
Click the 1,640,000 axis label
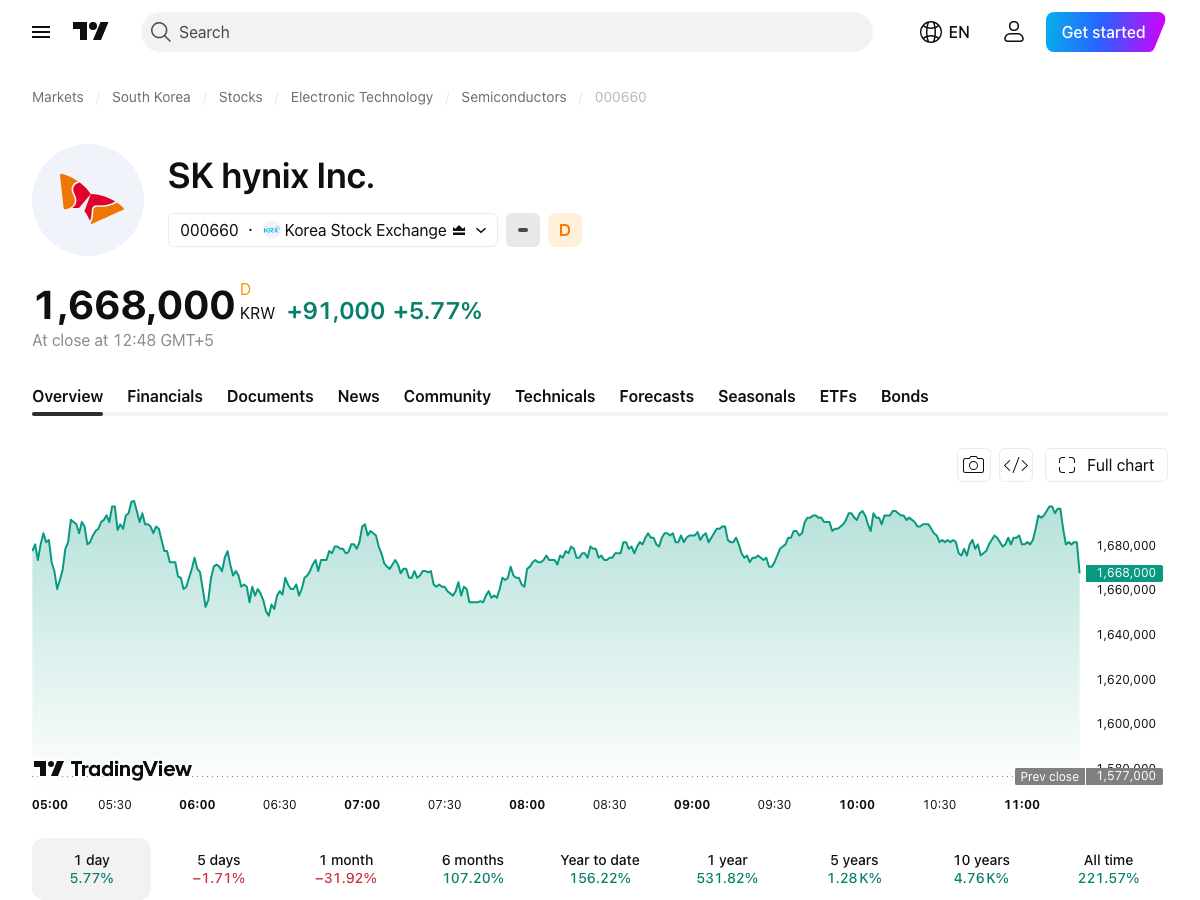point(1126,635)
